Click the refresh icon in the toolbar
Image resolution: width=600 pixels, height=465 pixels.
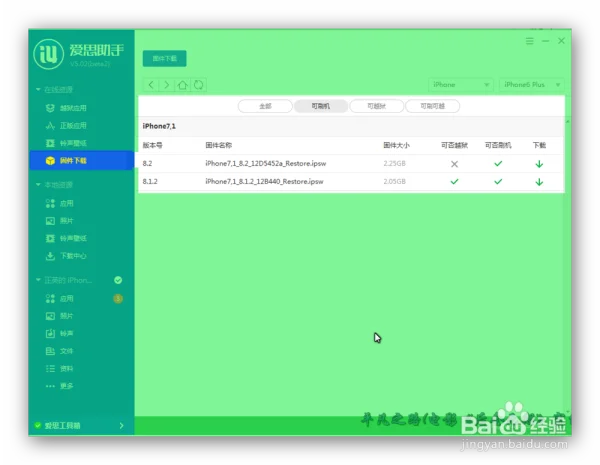(199, 85)
